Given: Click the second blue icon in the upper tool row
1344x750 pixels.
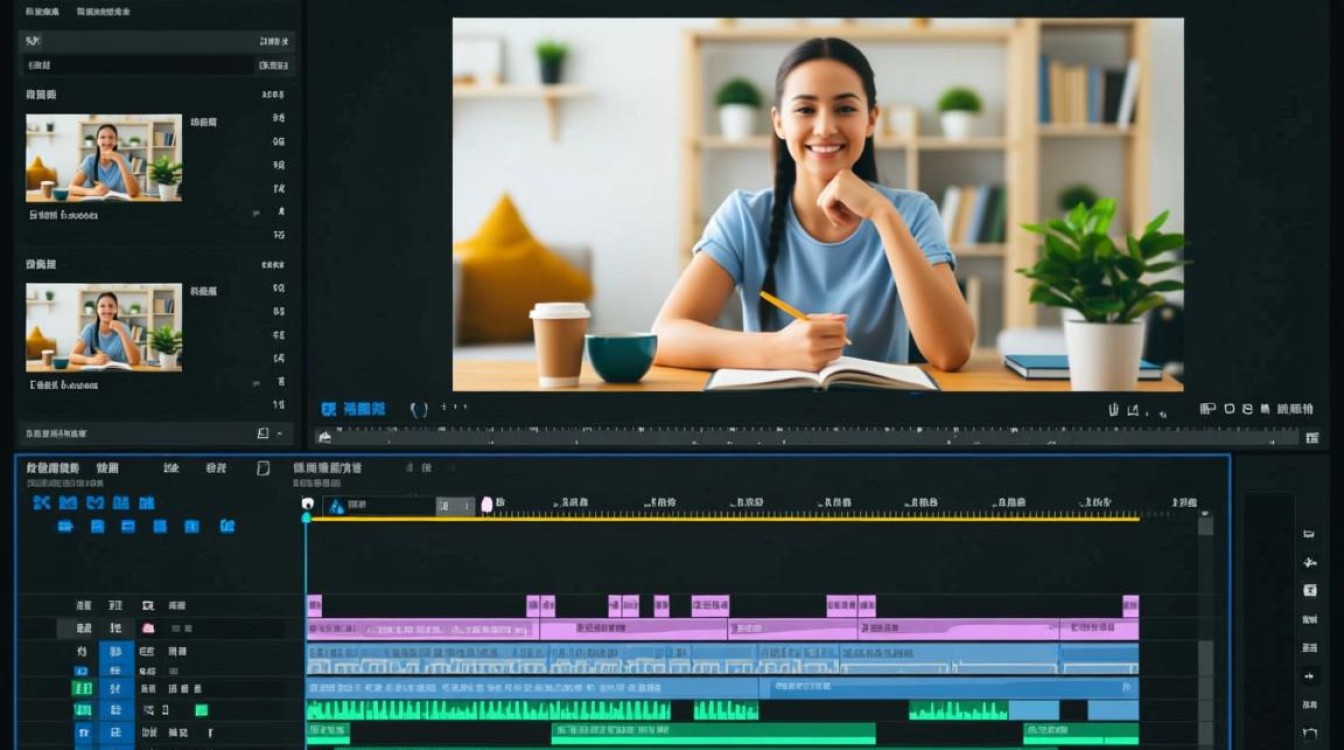Looking at the screenshot, I should pos(68,503).
